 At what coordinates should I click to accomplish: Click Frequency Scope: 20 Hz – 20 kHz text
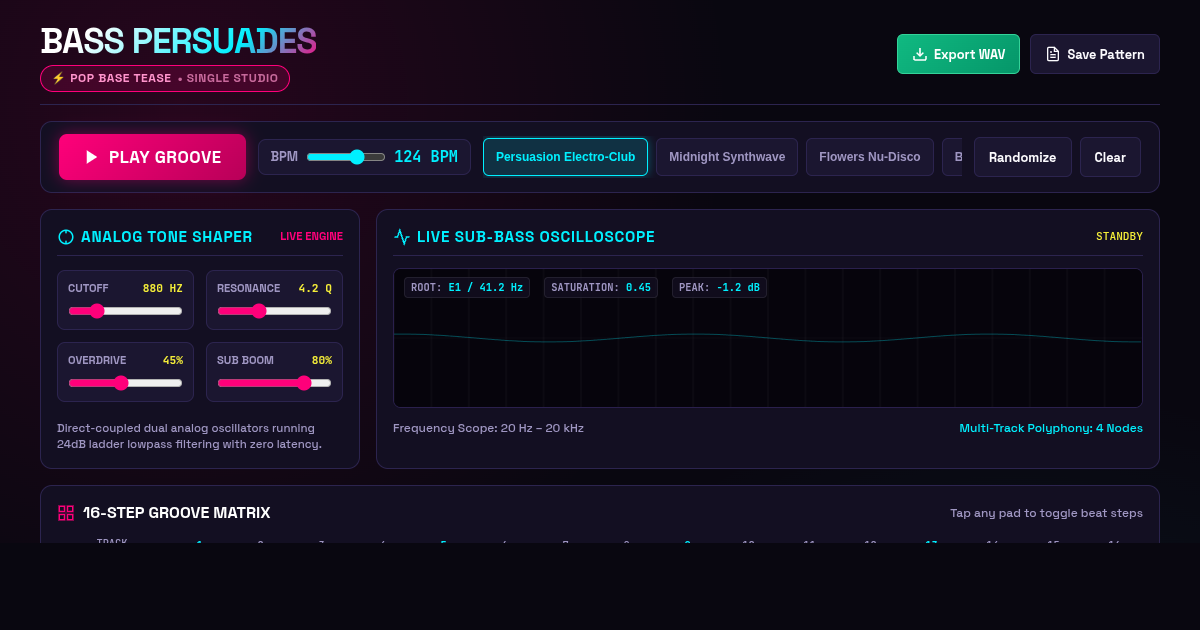pyautogui.click(x=488, y=428)
